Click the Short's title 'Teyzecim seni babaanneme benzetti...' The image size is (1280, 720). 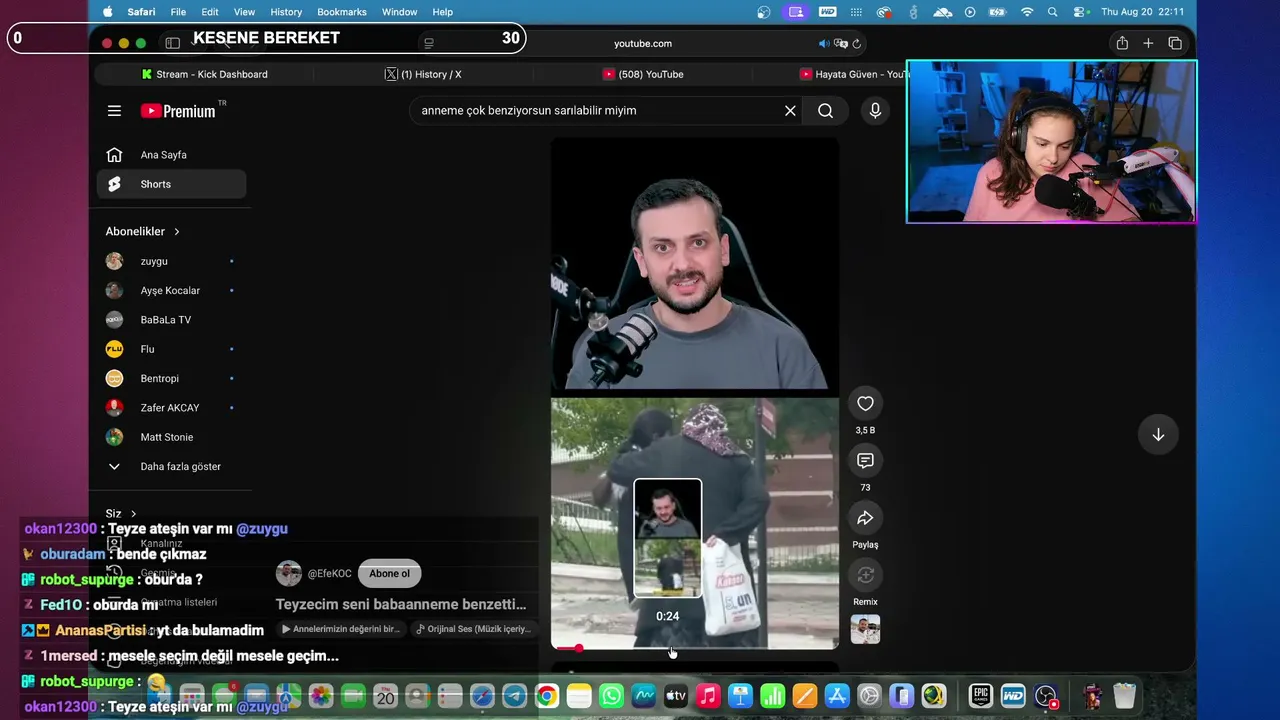[401, 604]
